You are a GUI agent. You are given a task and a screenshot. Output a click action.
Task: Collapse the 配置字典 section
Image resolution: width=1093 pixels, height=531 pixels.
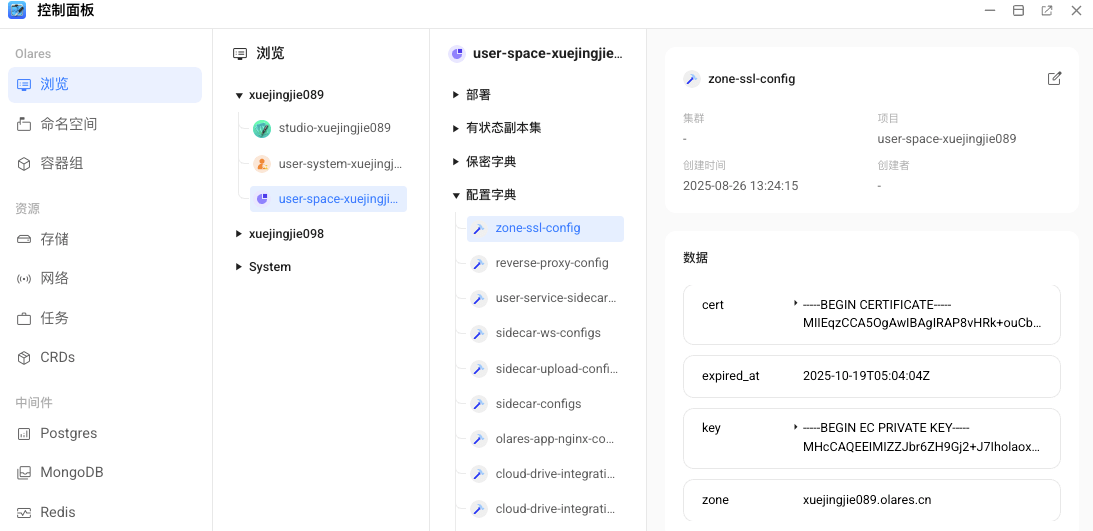point(456,195)
